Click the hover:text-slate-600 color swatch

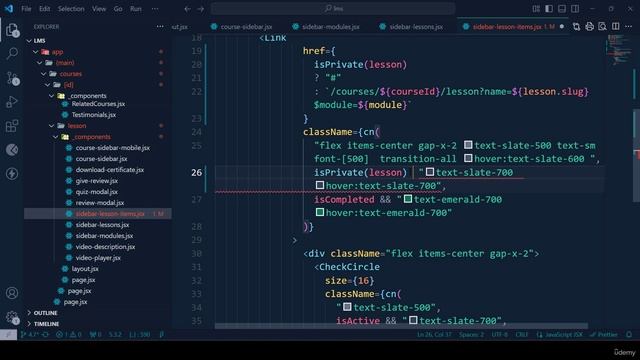coord(468,158)
